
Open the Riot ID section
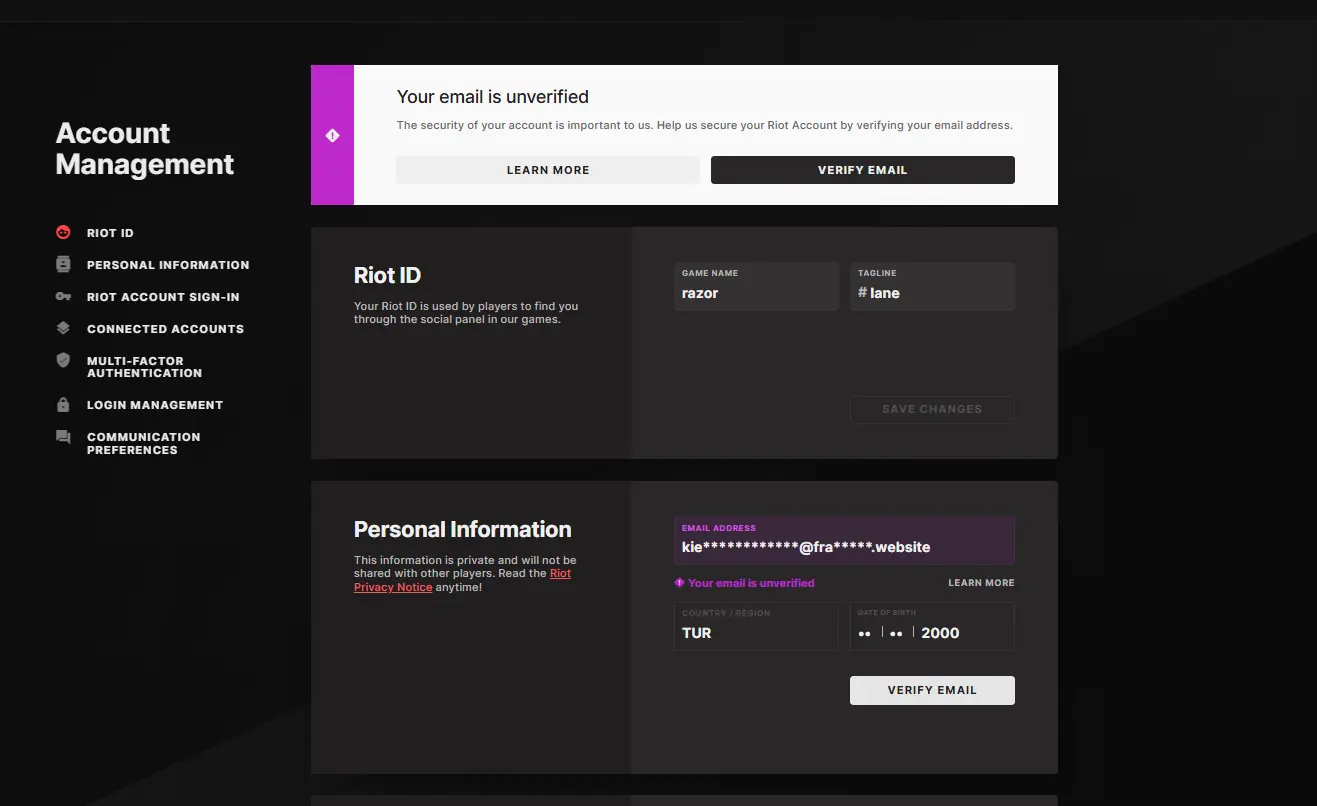coord(110,233)
